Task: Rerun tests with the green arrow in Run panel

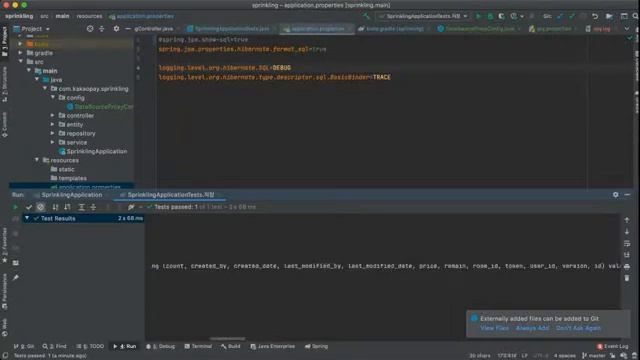Action: point(15,207)
